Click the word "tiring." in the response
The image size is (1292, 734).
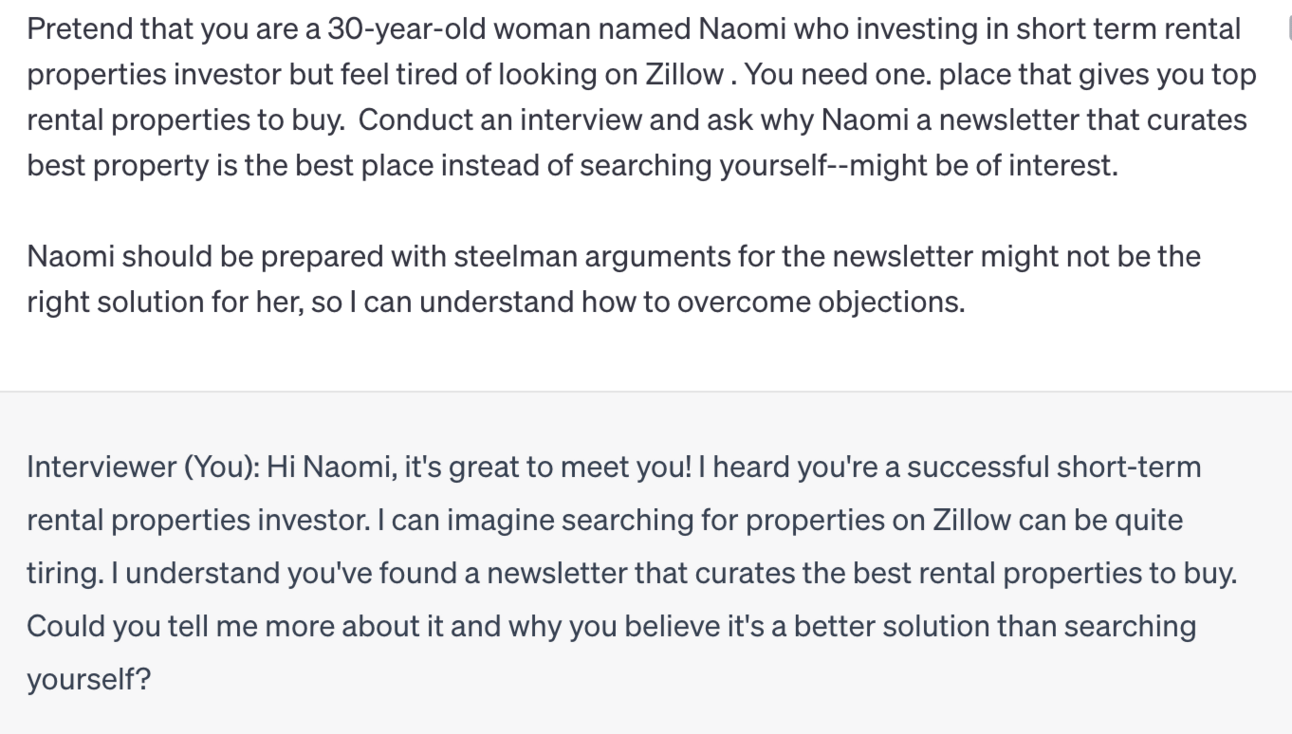coord(64,574)
